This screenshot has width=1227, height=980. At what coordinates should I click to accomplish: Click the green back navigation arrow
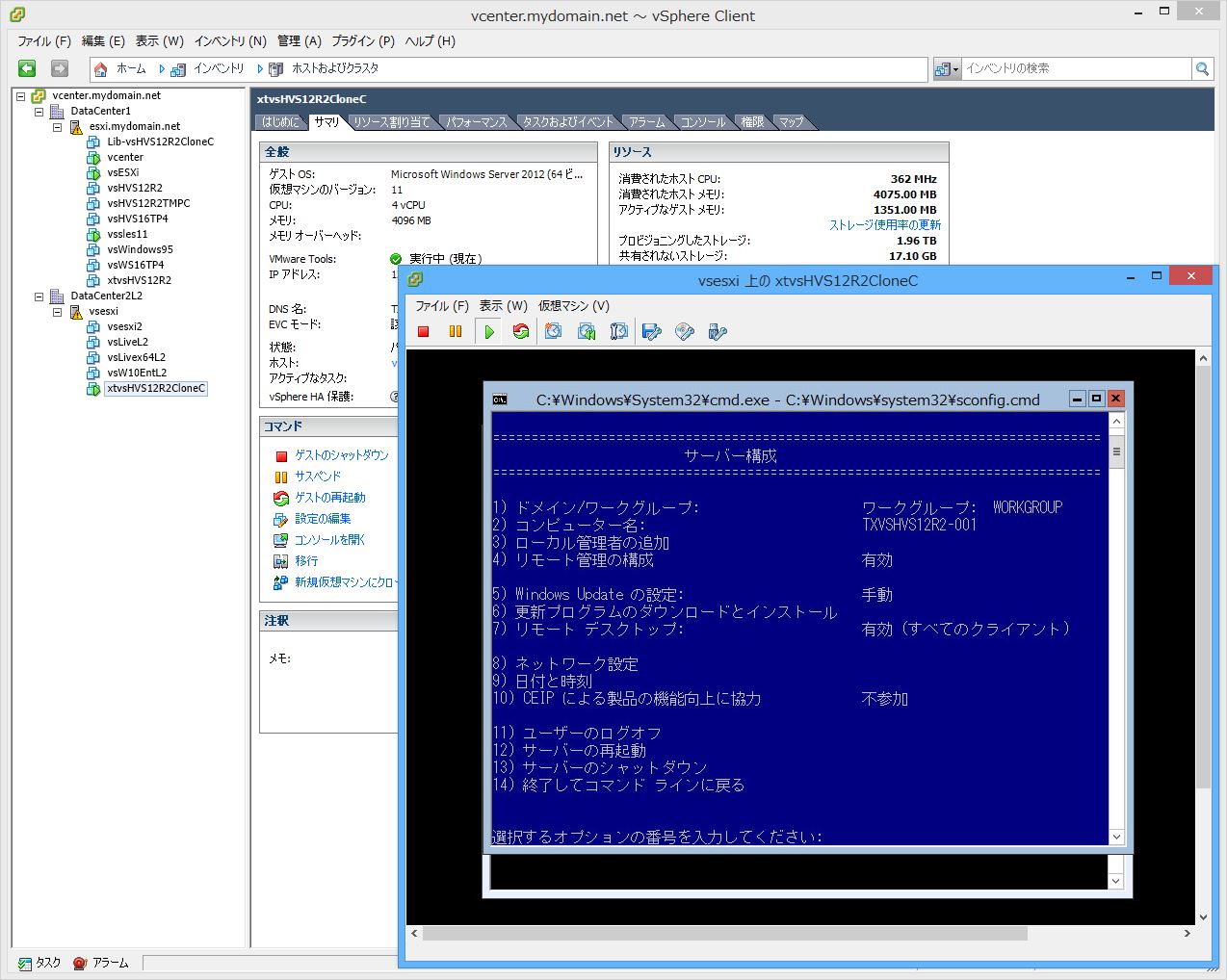point(27,68)
